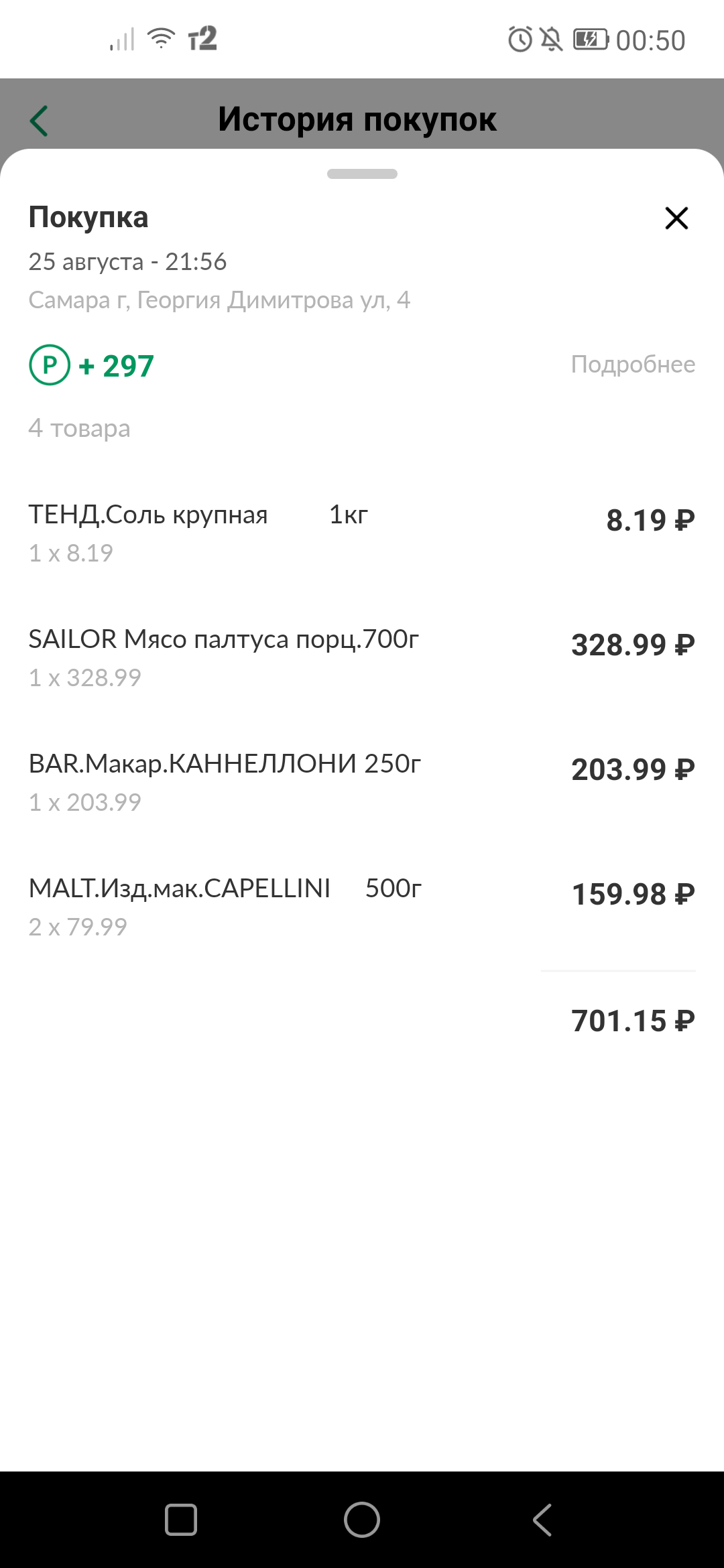Open Подробнее bonus details link
This screenshot has height=1568, width=724.
pos(633,365)
